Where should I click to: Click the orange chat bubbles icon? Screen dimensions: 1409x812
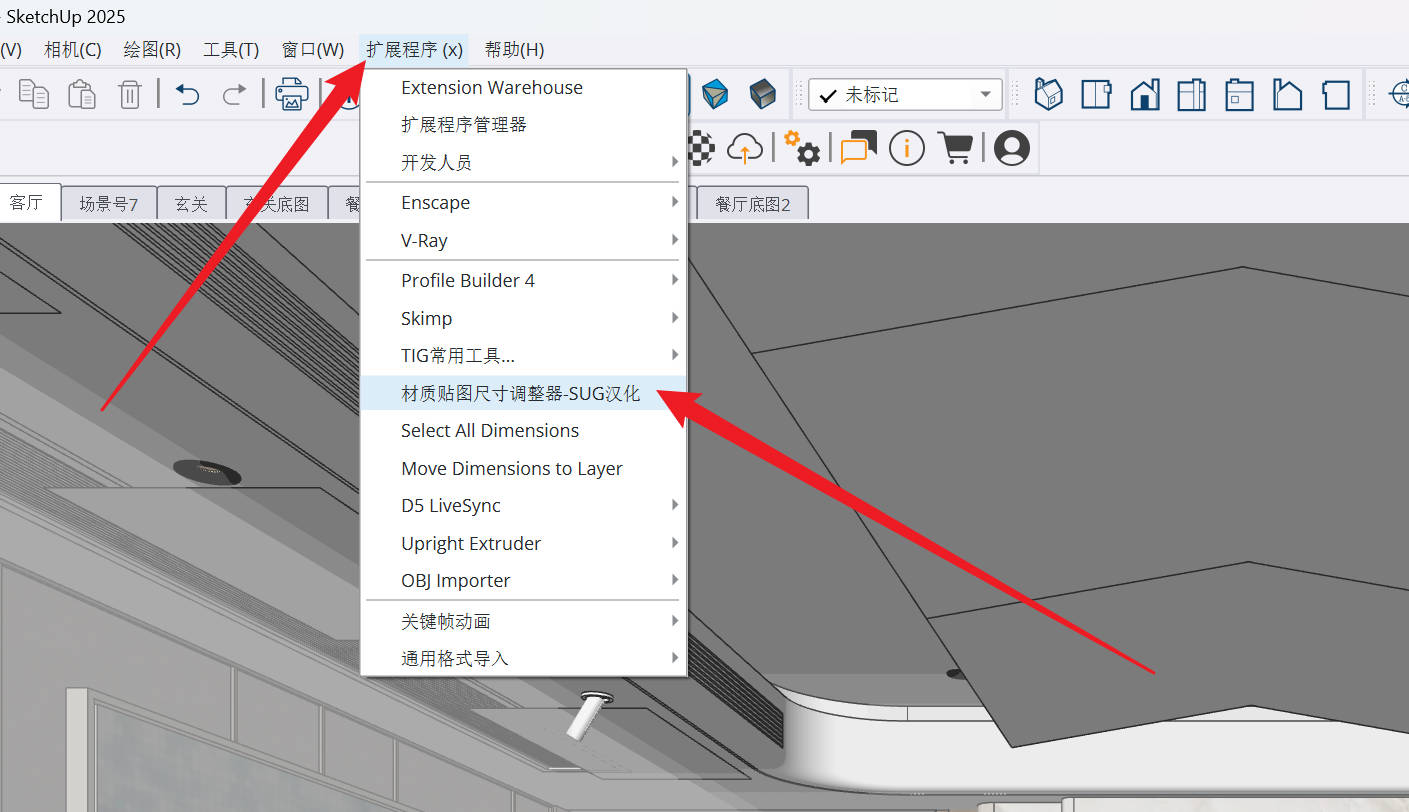click(858, 149)
